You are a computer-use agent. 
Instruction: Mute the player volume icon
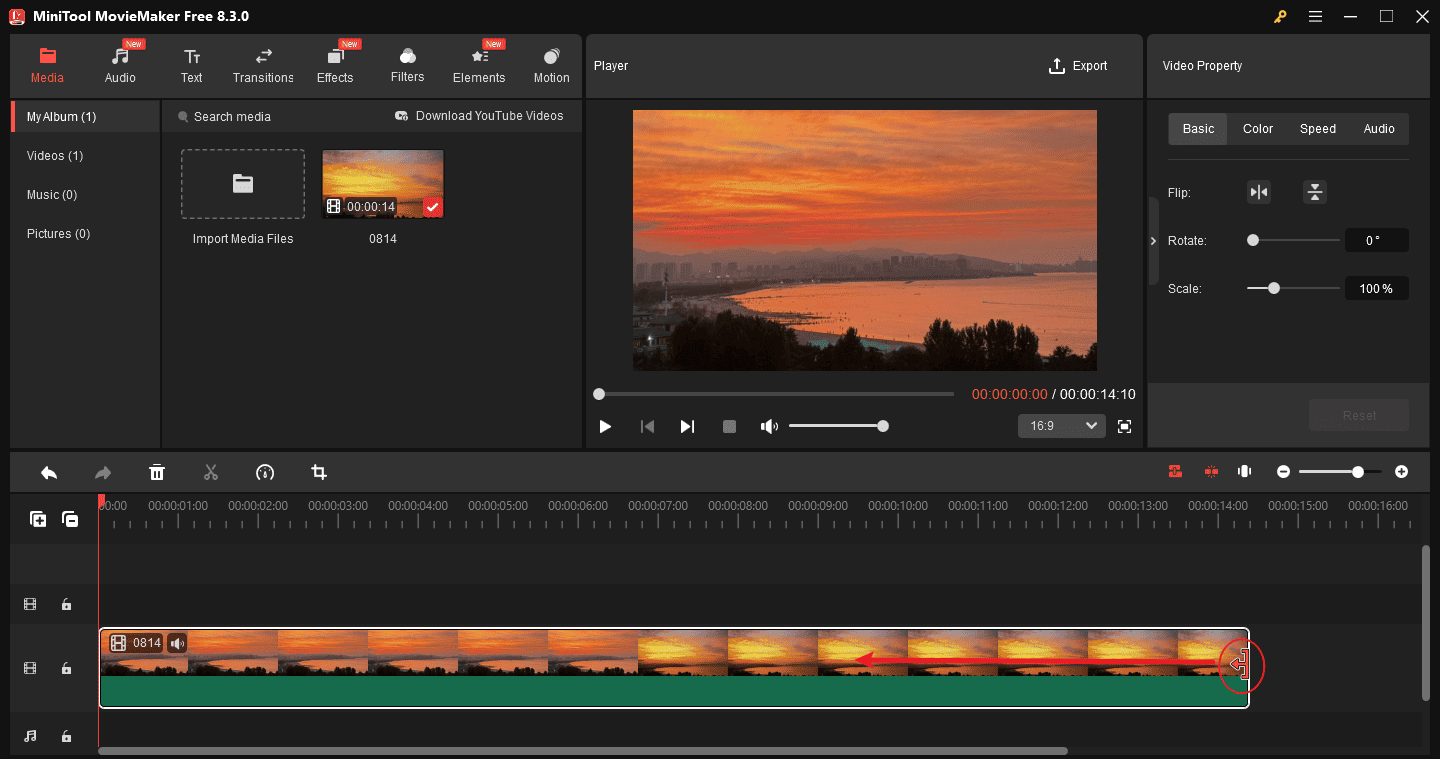click(768, 426)
